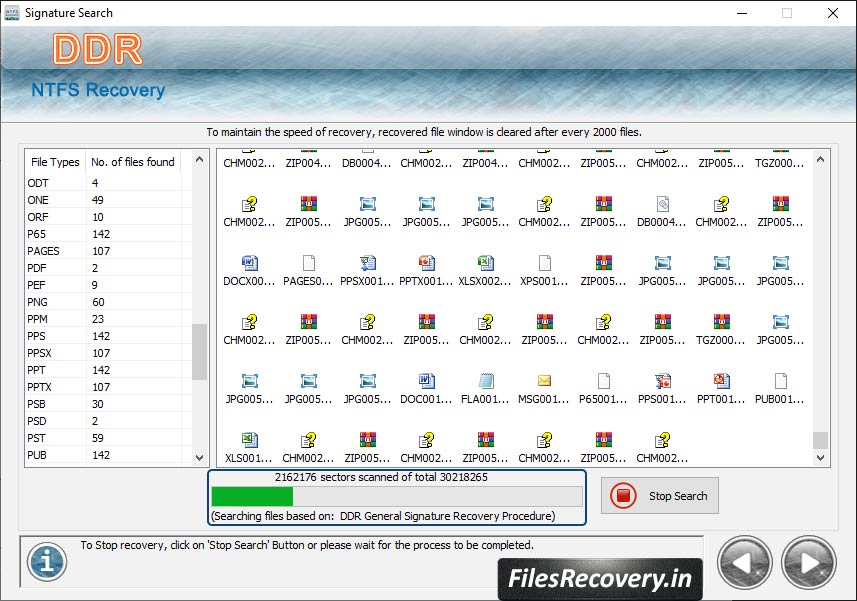The width and height of the screenshot is (857, 601).
Task: Click the green sector scan progress bar
Action: coord(397,496)
